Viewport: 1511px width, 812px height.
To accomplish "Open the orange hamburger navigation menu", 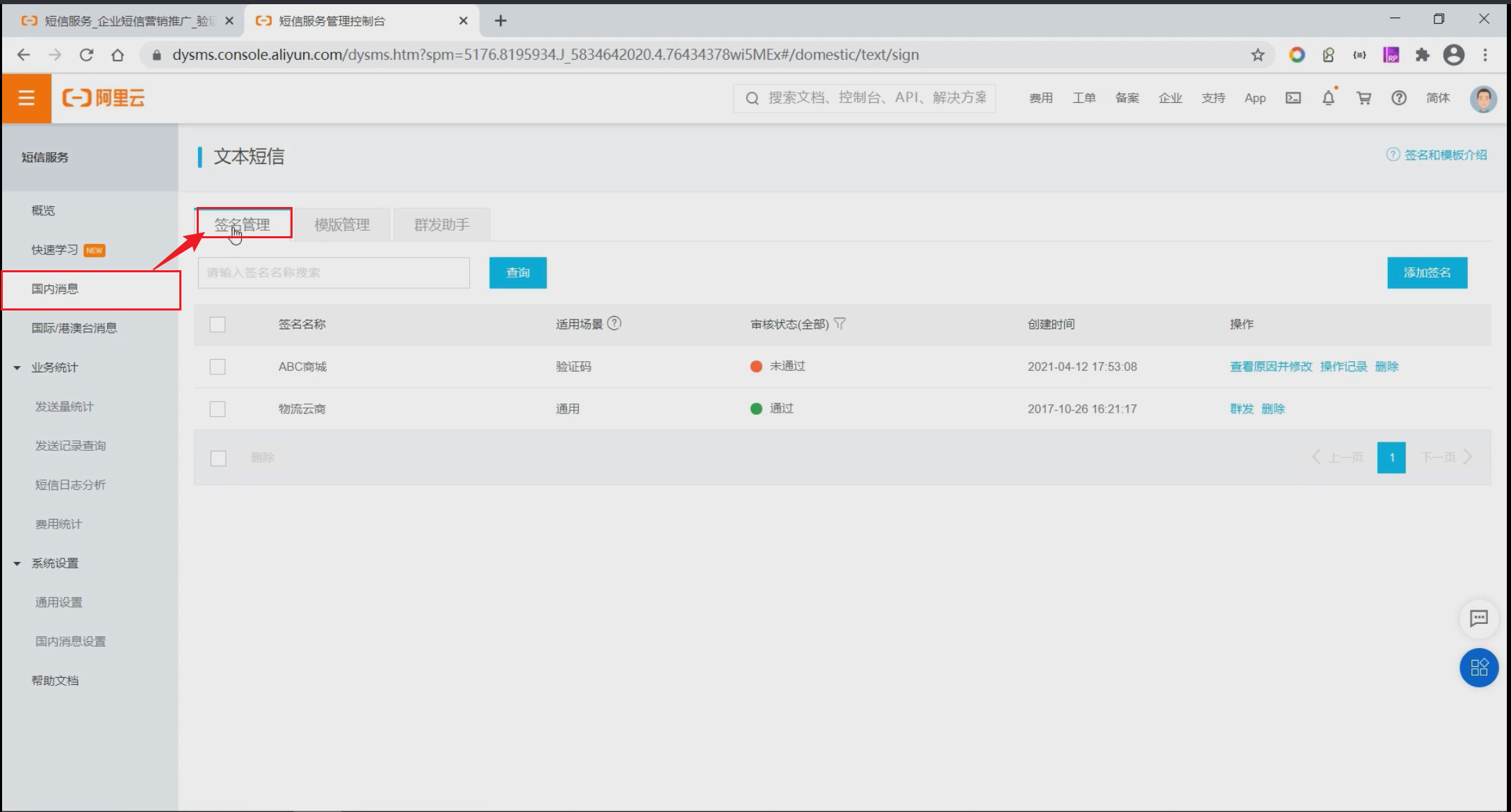I will 26,98.
